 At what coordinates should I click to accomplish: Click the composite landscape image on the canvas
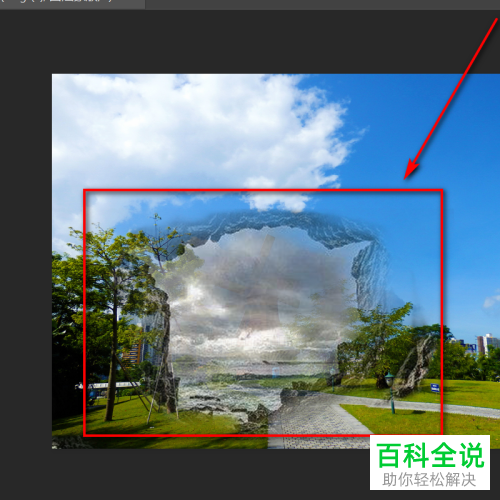click(x=276, y=261)
